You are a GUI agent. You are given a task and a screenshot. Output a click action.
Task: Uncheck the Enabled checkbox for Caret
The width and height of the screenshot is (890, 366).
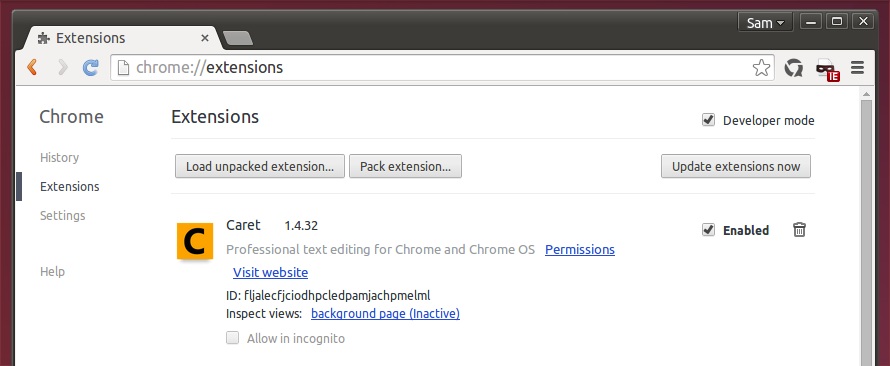(x=708, y=230)
